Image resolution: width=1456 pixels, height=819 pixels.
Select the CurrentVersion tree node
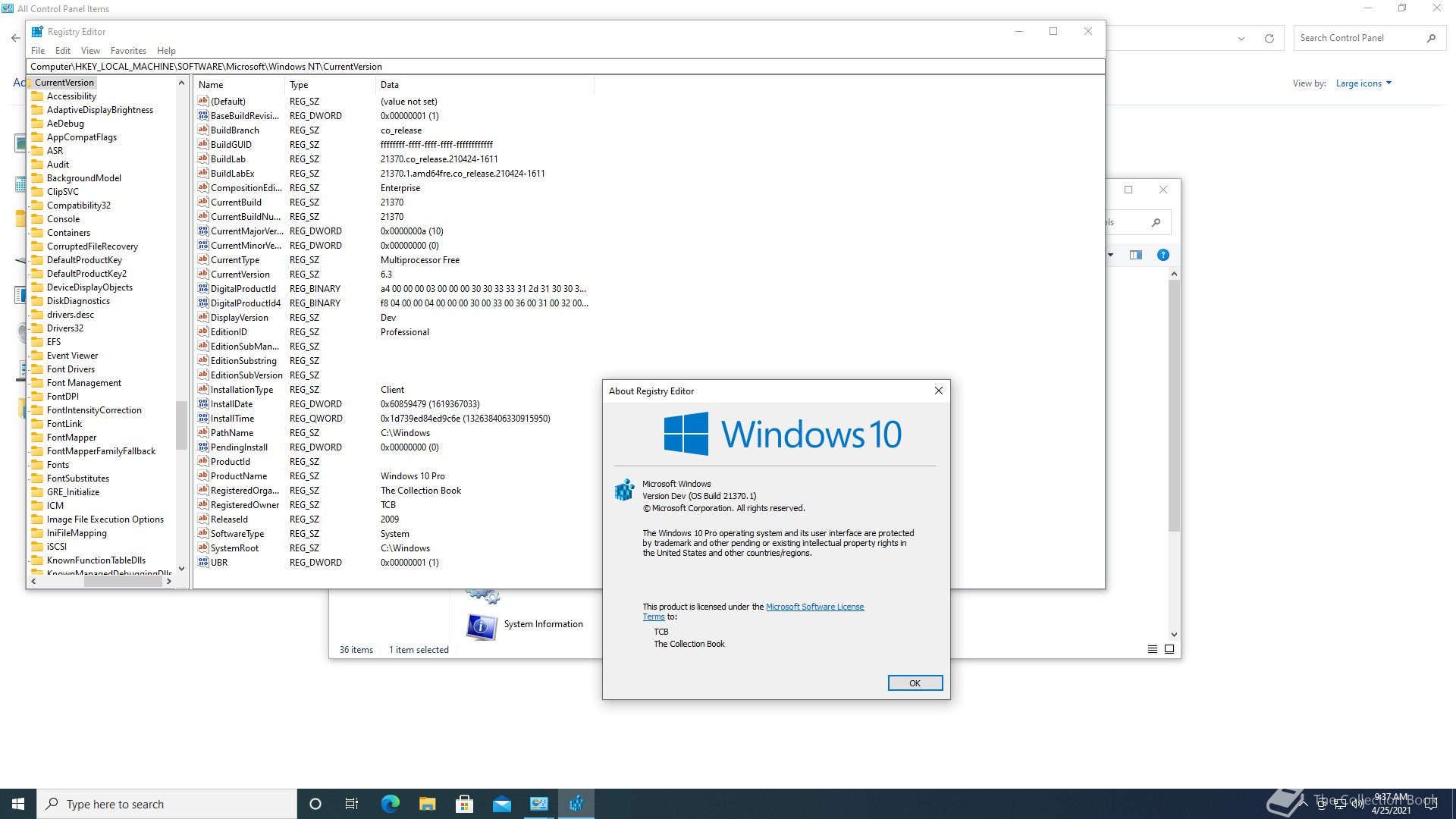64,83
